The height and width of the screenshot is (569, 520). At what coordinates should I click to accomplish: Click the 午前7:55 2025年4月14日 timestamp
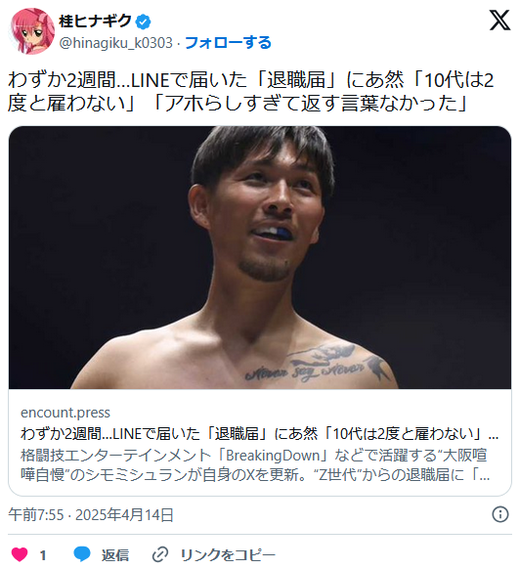pyautogui.click(x=91, y=515)
